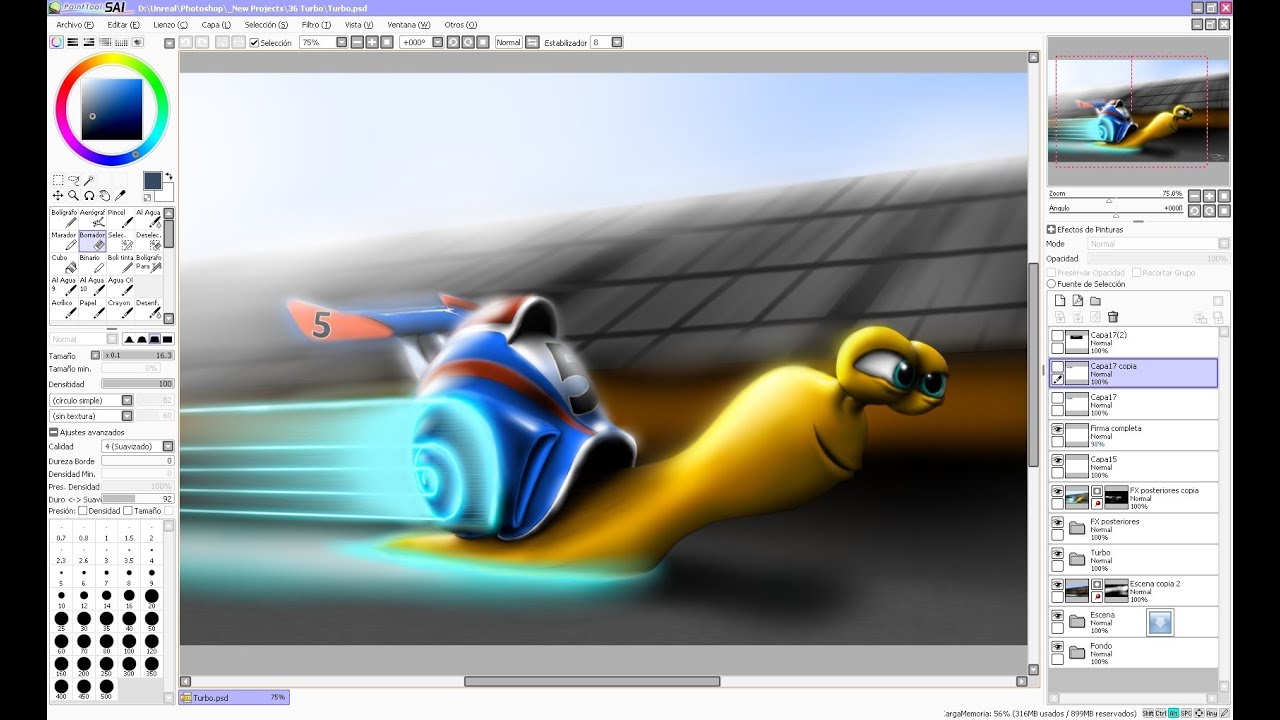Image resolution: width=1280 pixels, height=720 pixels.
Task: Show the color wheel panel icon
Action: [57, 42]
